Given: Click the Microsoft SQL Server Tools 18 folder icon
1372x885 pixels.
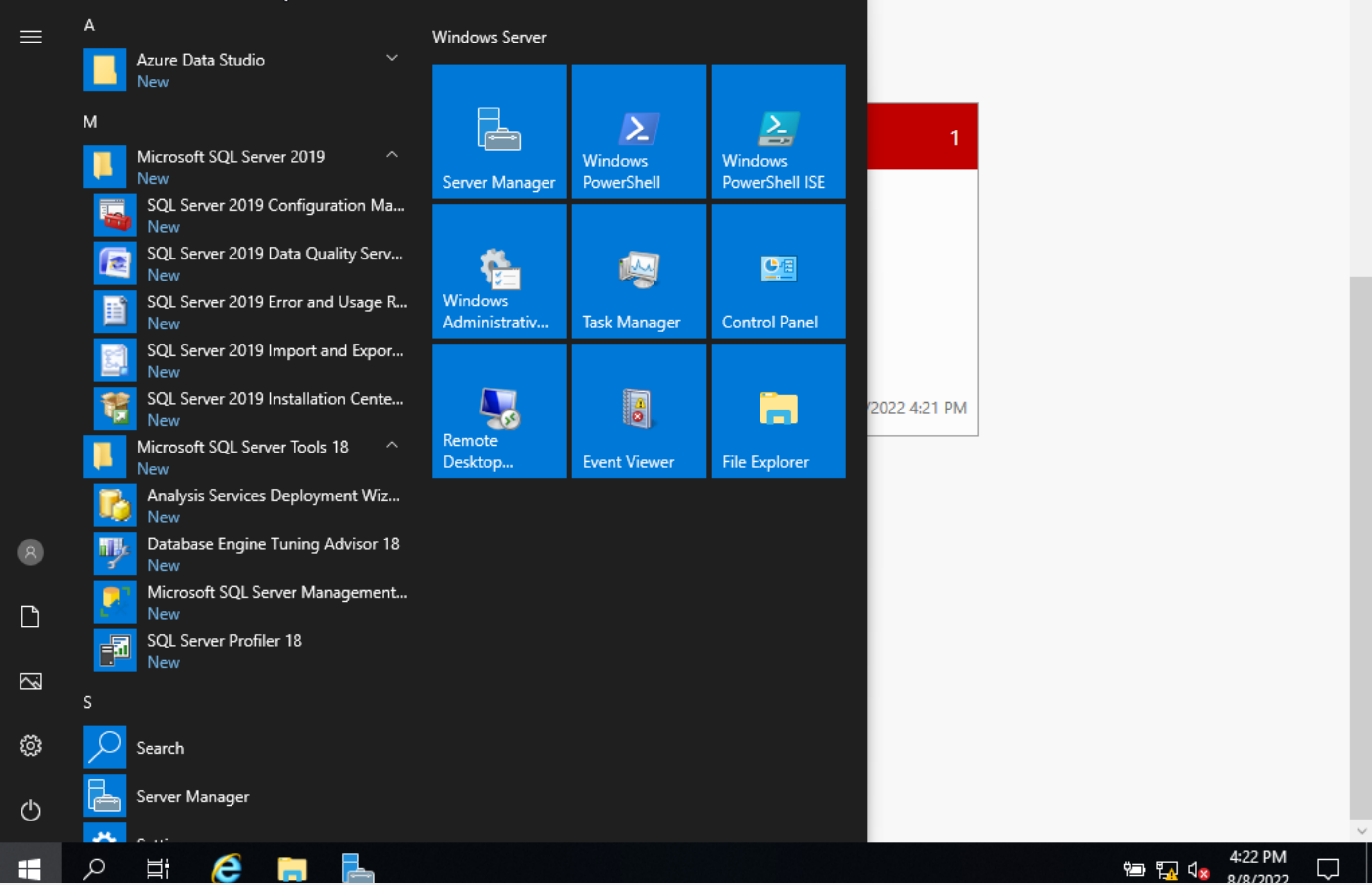Looking at the screenshot, I should click(x=104, y=457).
